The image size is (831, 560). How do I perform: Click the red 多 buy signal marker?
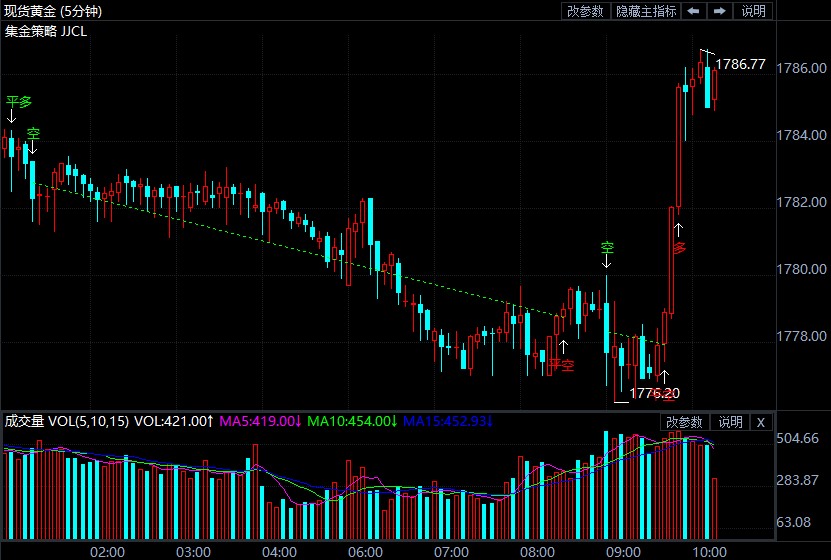pyautogui.click(x=679, y=247)
